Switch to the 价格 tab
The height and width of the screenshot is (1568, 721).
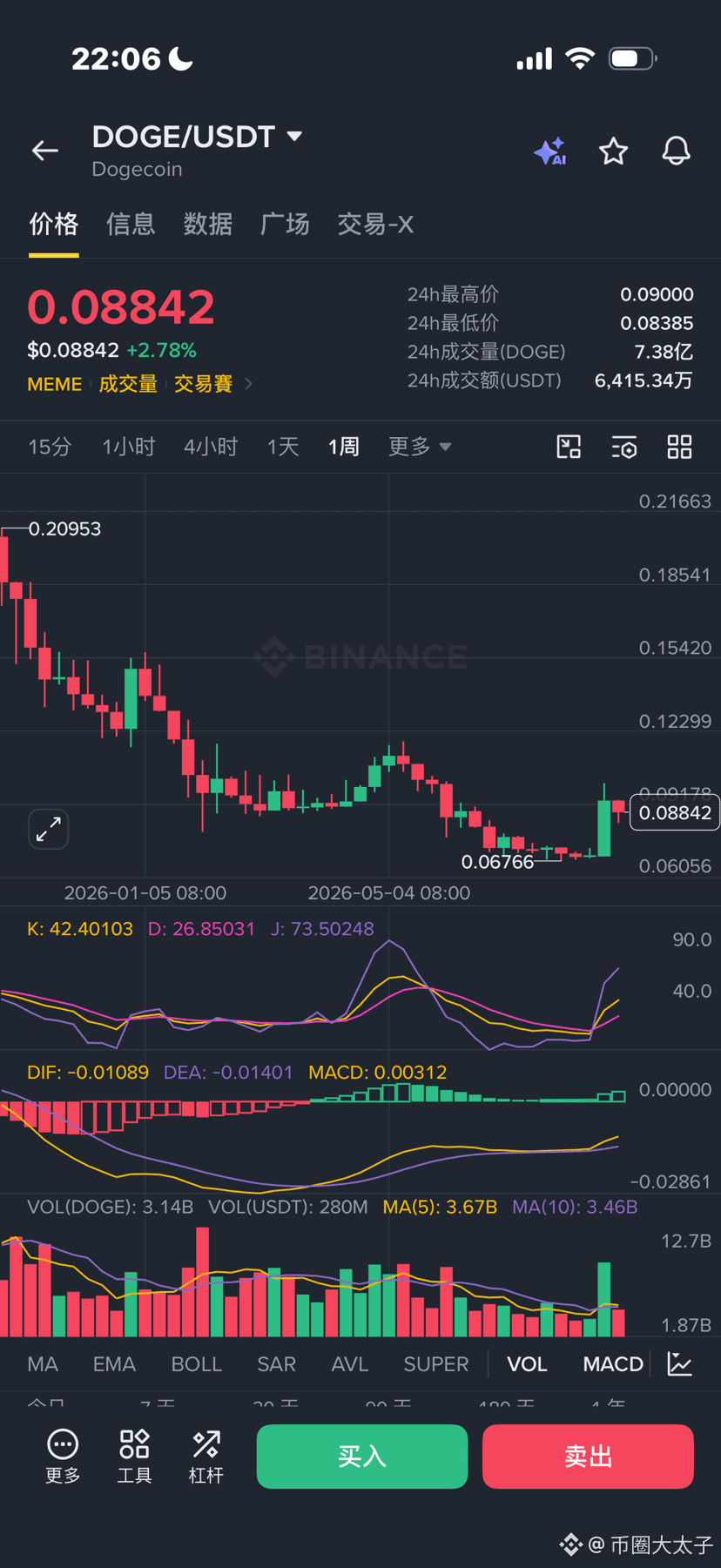tap(54, 225)
